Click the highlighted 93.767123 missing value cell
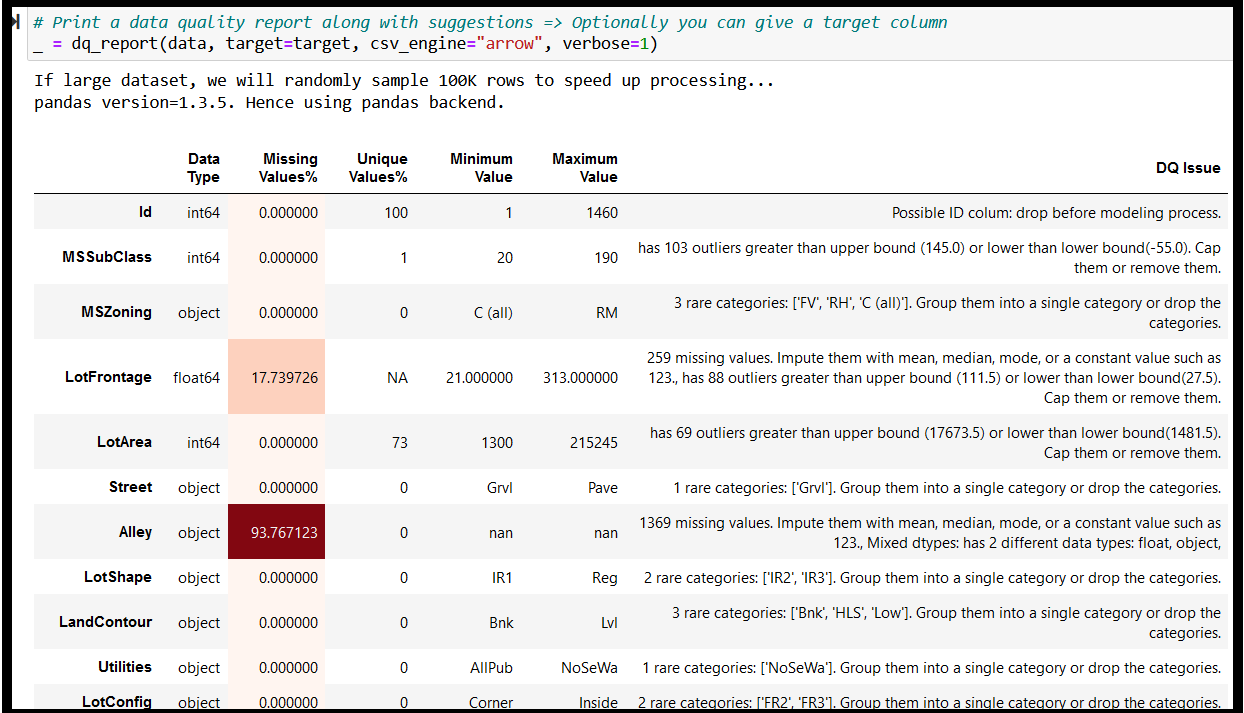 pos(277,533)
